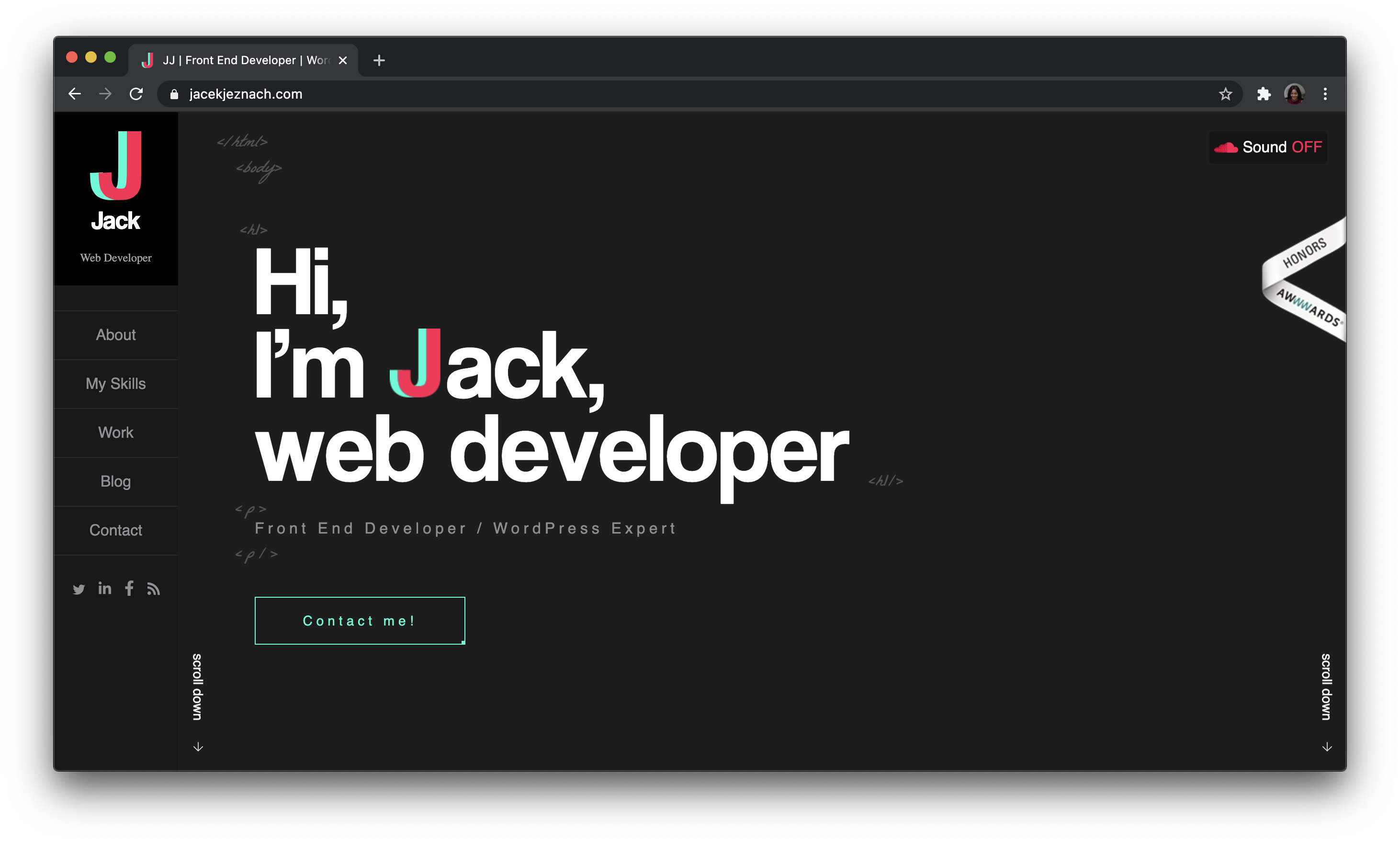Open the My Skills section
This screenshot has height=842, width=1400.
(x=116, y=384)
